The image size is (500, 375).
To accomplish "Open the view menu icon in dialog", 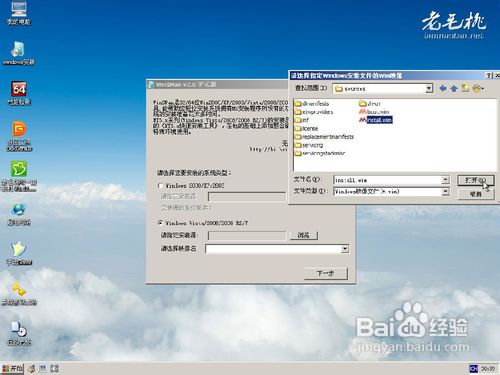I will click(x=478, y=88).
